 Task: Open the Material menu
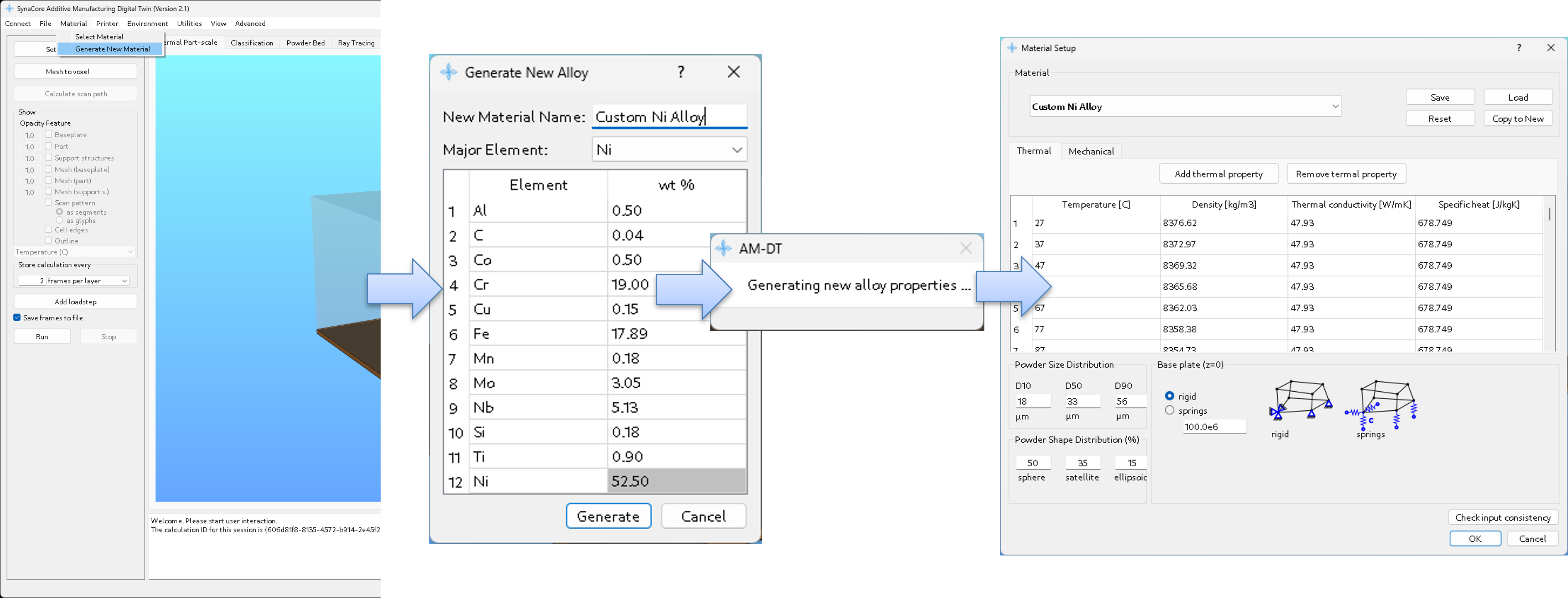[74, 24]
